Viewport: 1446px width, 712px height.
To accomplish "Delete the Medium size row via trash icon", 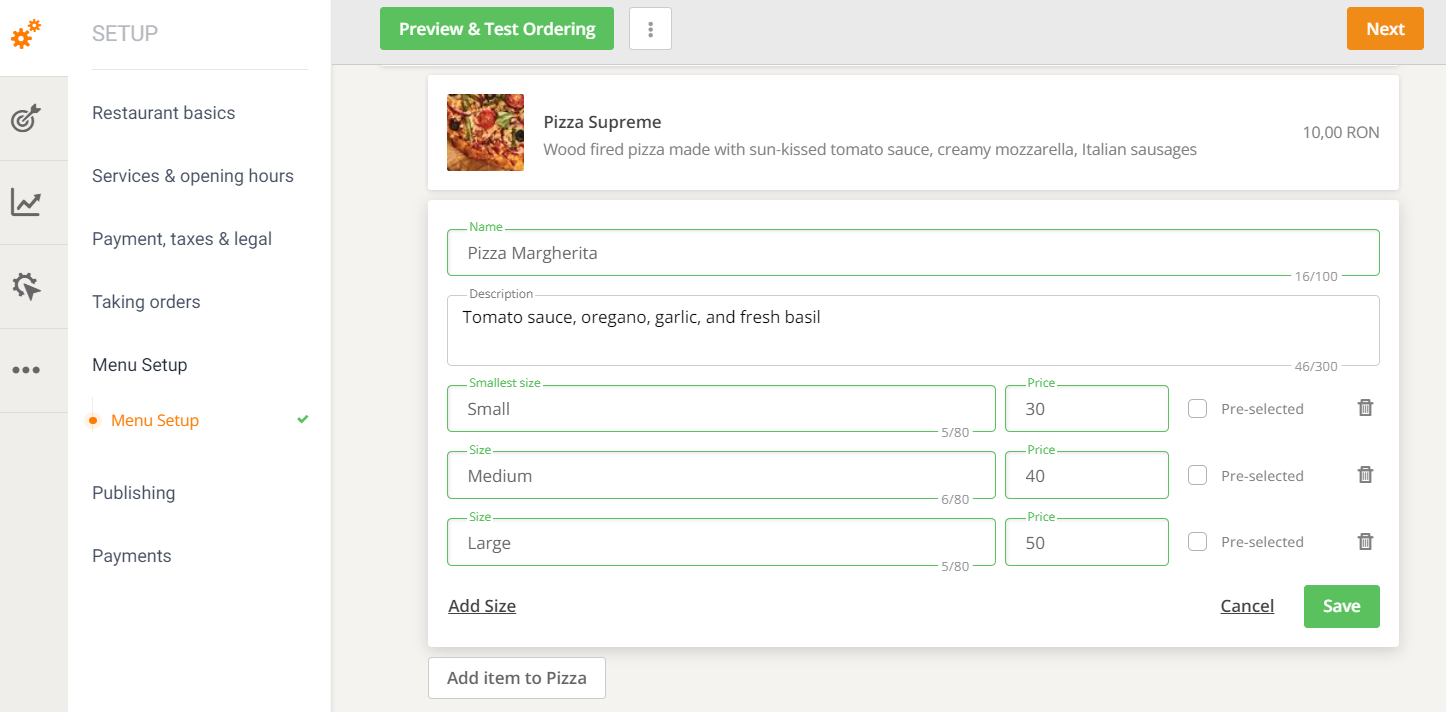I will [x=1364, y=474].
